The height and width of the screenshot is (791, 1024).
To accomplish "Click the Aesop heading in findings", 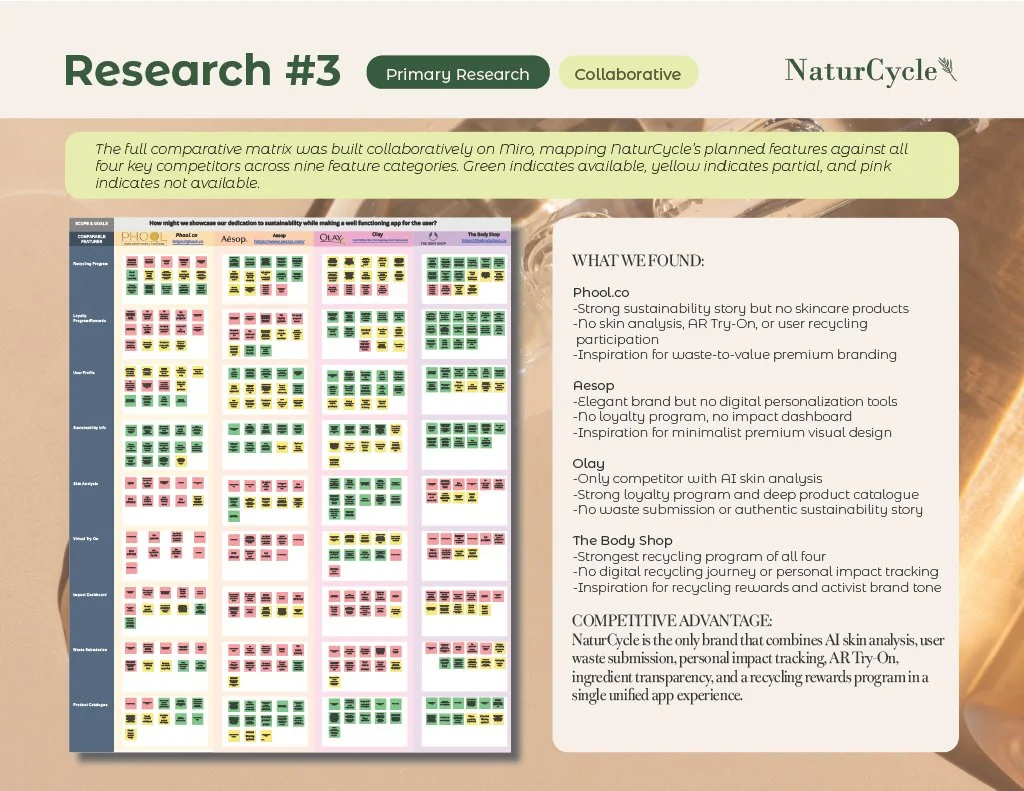I will click(593, 385).
